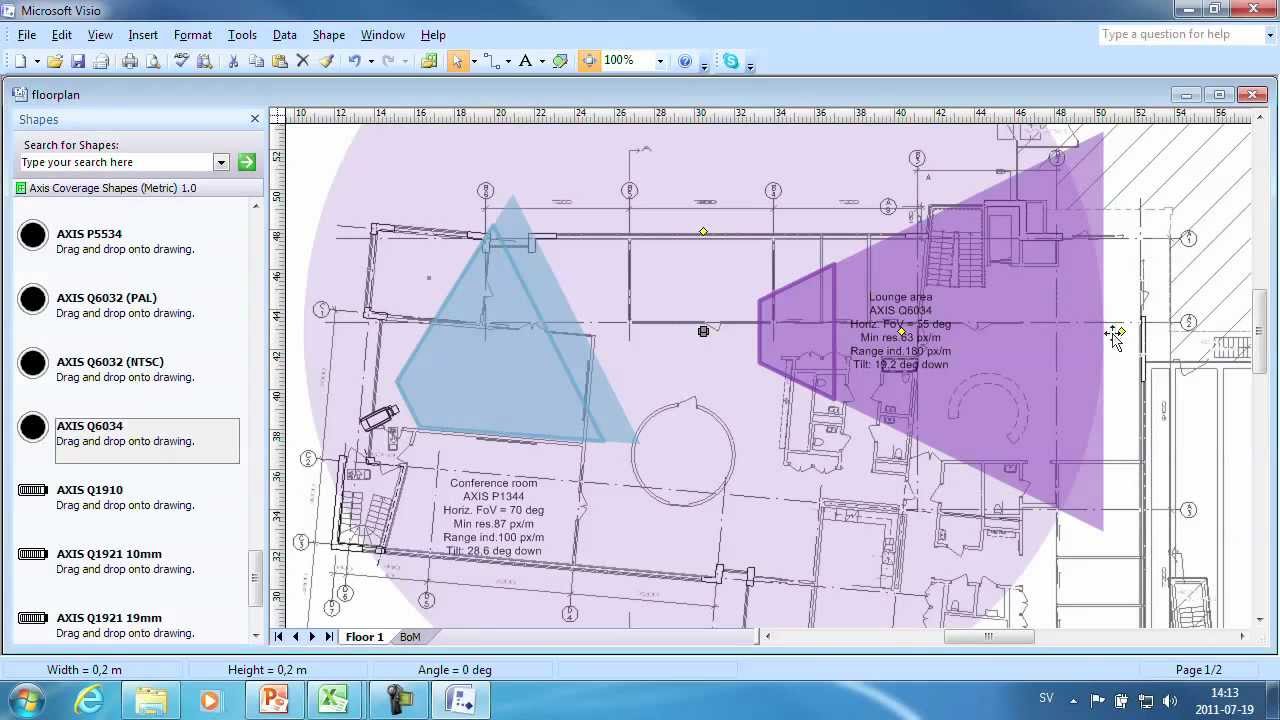This screenshot has height=720, width=1280.
Task: Open the Text tool dropdown arrow
Action: click(x=542, y=61)
